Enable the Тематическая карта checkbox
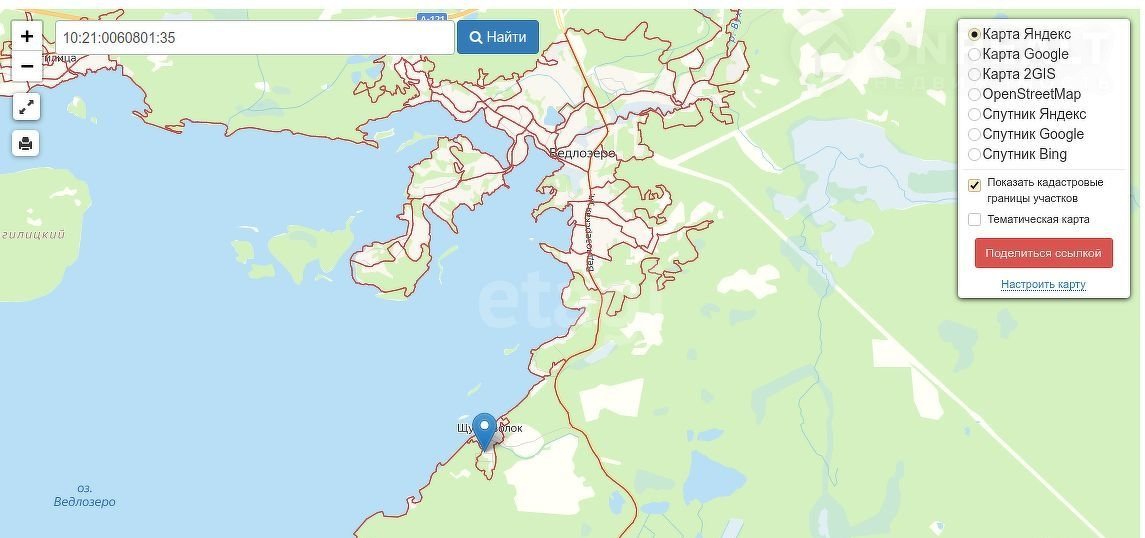This screenshot has width=1145, height=538. pos(974,220)
